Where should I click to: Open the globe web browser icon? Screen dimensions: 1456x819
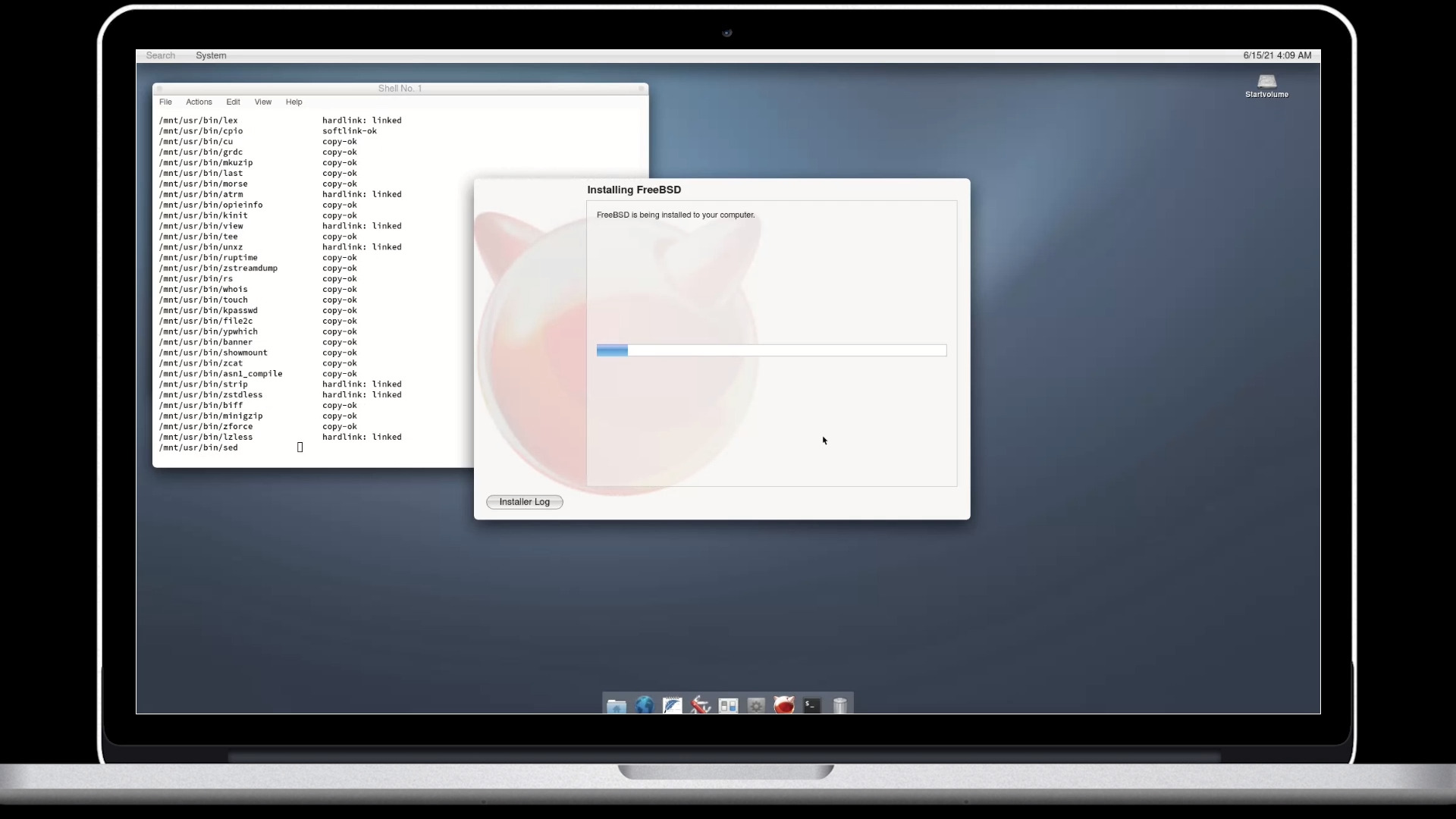(x=645, y=704)
